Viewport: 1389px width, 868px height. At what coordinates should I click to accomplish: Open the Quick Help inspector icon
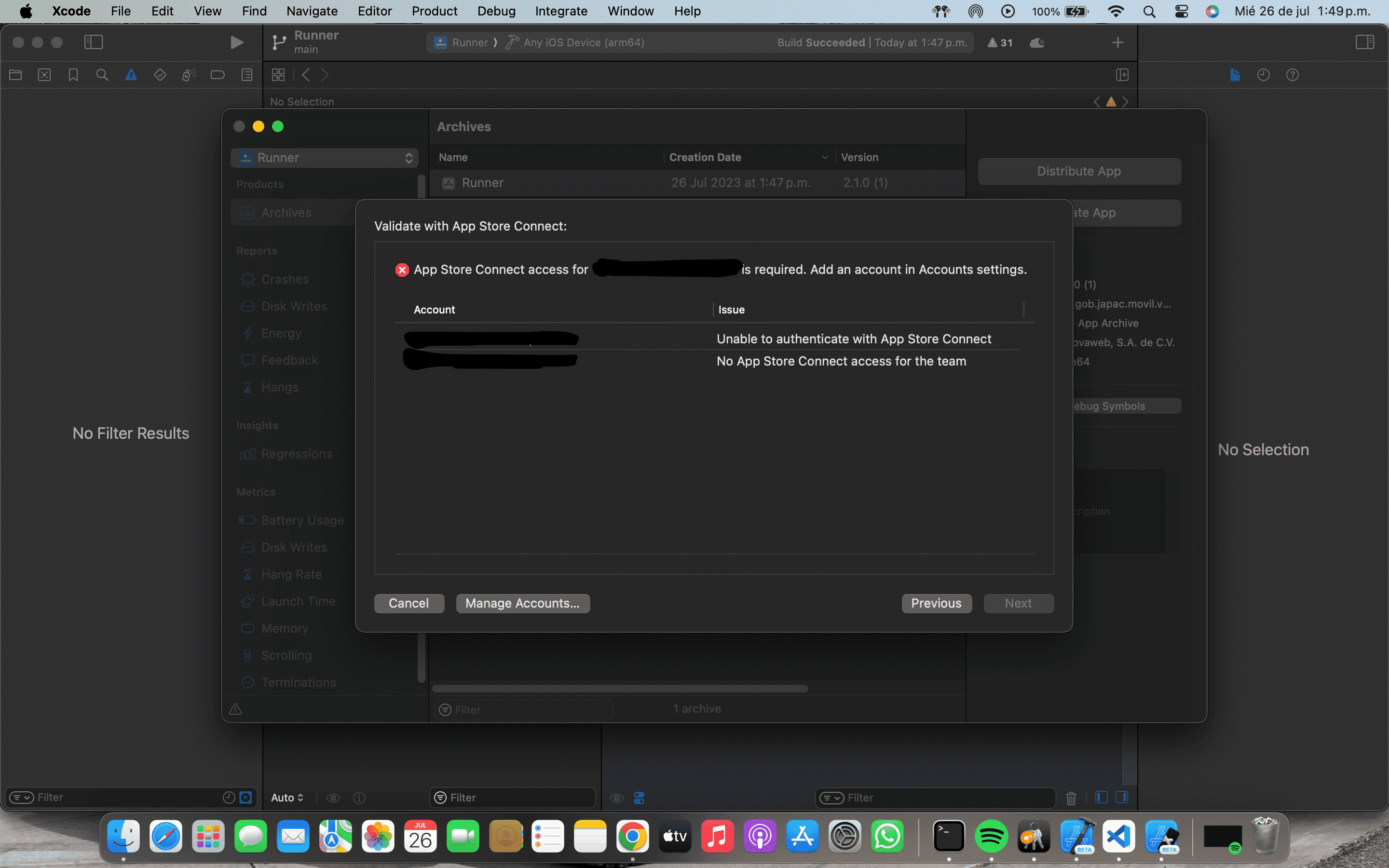point(1292,75)
